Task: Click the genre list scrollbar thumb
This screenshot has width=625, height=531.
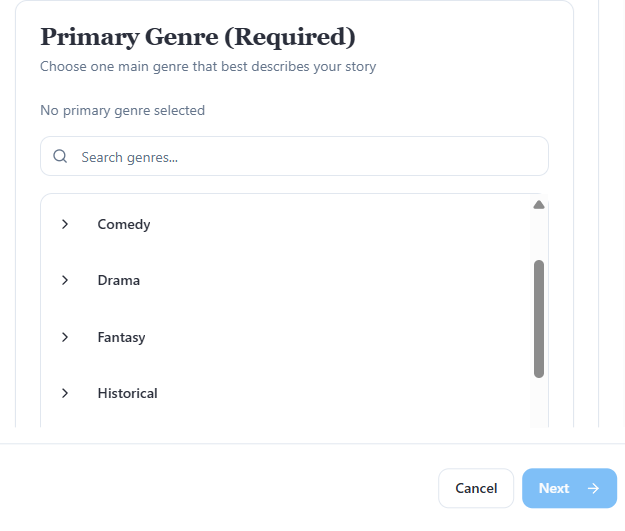Action: (x=539, y=318)
